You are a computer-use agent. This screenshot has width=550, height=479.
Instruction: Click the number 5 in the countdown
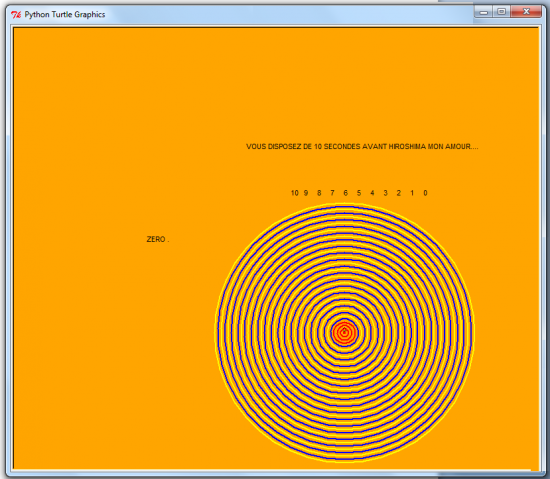359,193
